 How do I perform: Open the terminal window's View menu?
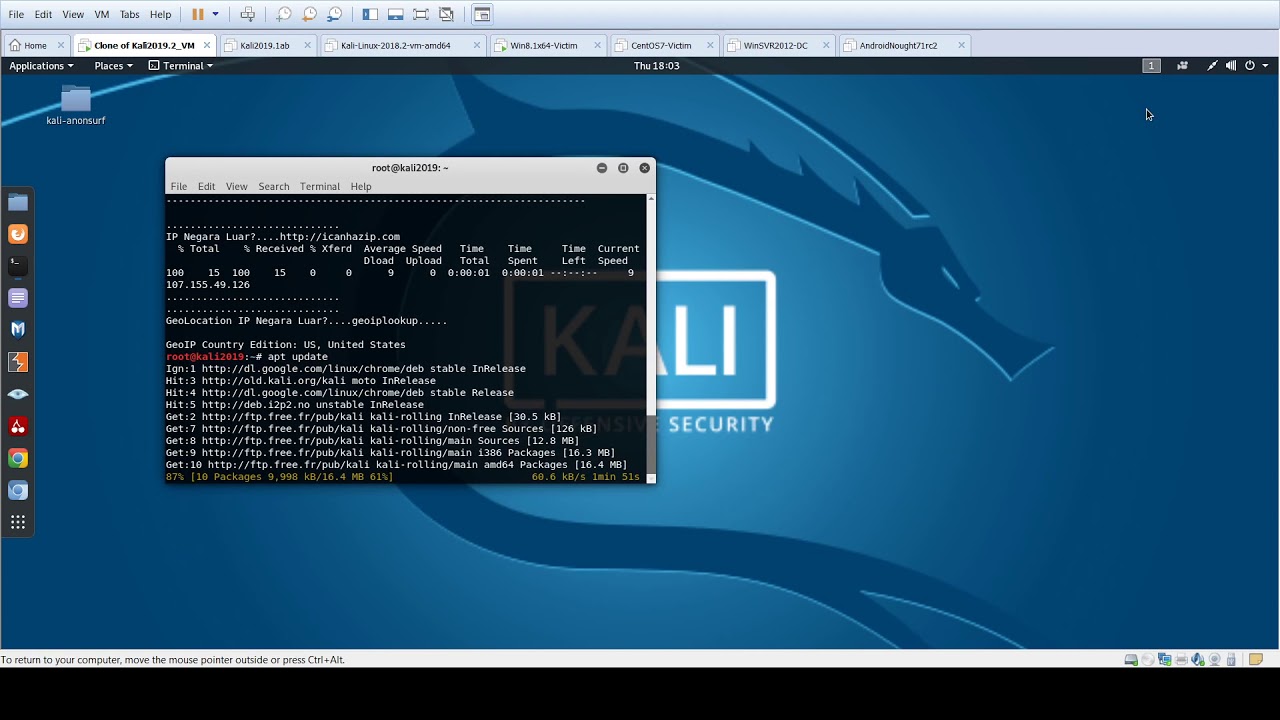[236, 186]
